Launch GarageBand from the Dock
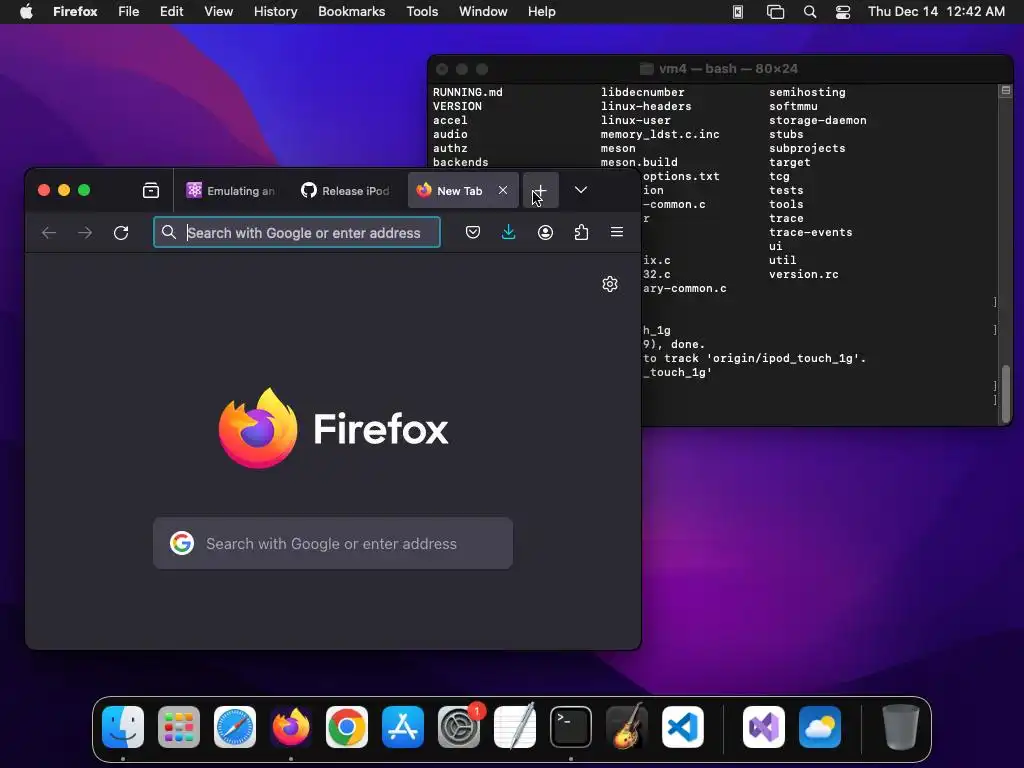 click(x=627, y=727)
